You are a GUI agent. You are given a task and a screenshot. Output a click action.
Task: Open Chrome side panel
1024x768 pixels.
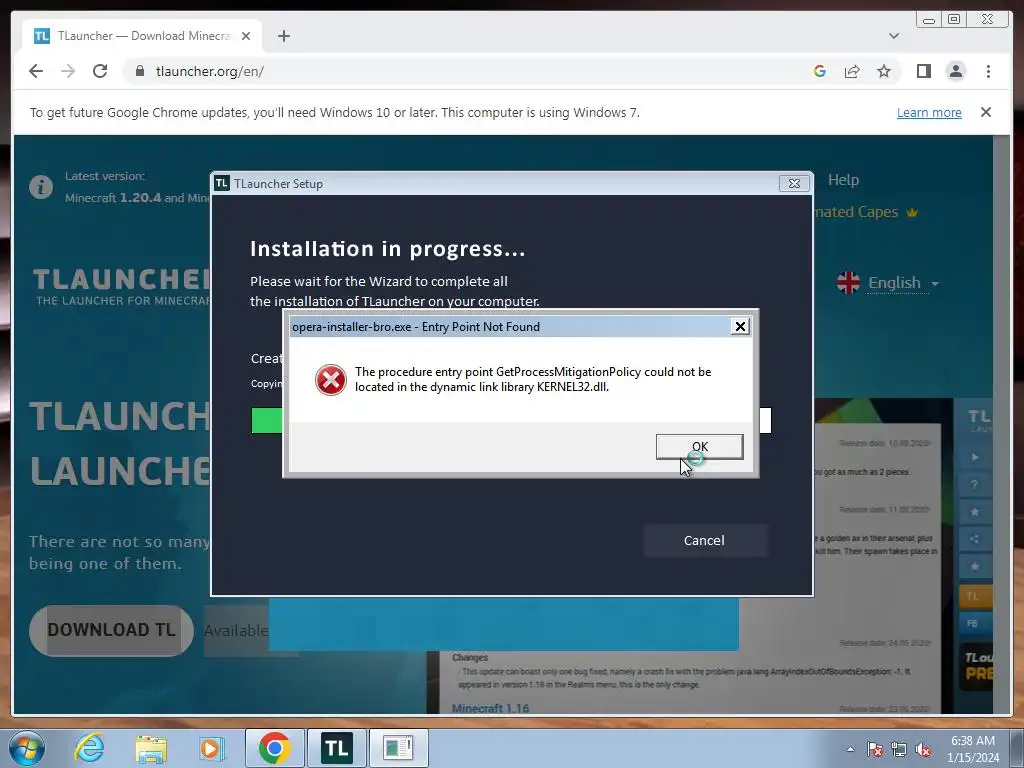click(923, 71)
